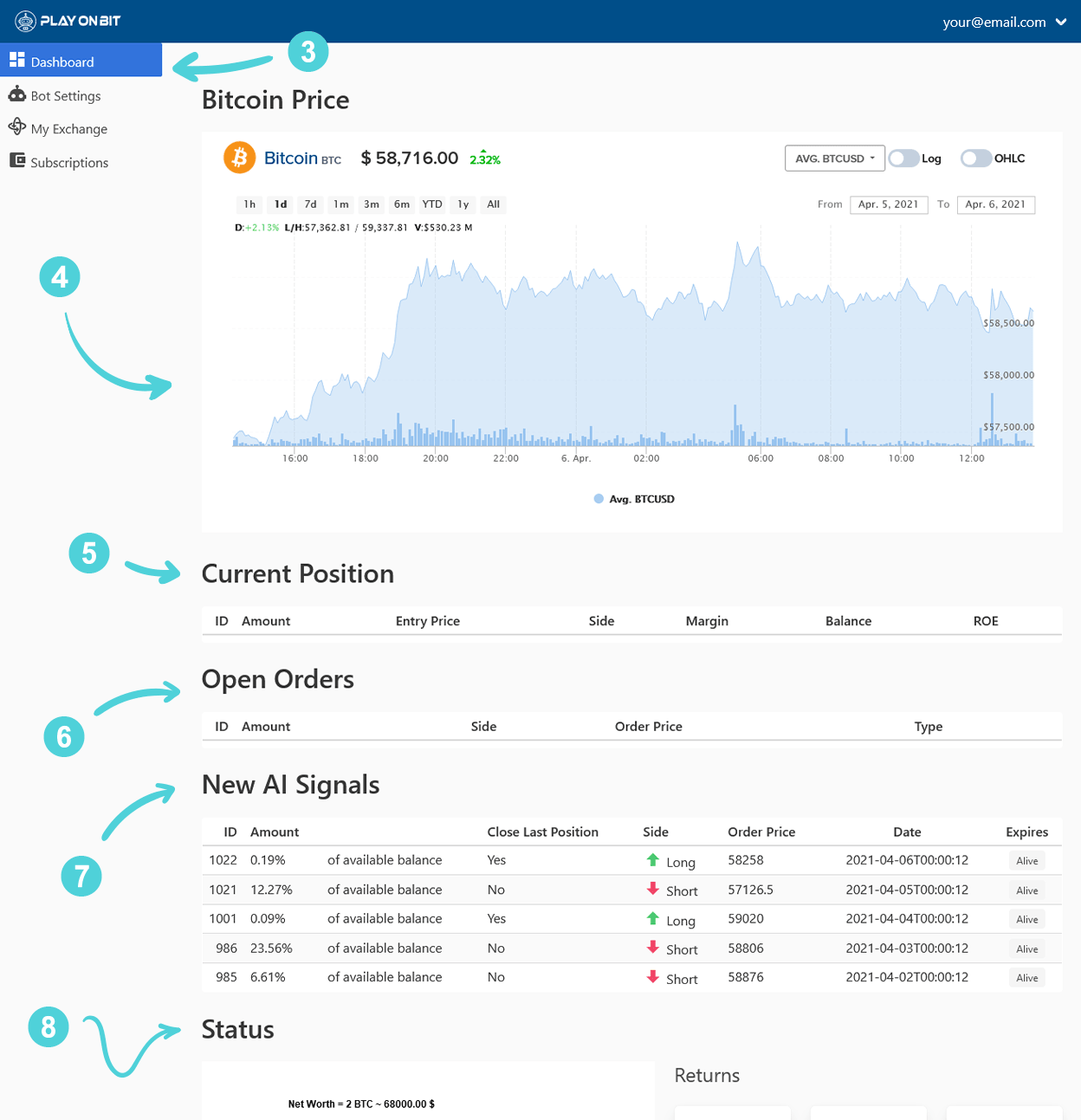
Task: Open Bot Settings from the sidebar
Action: [x=65, y=95]
